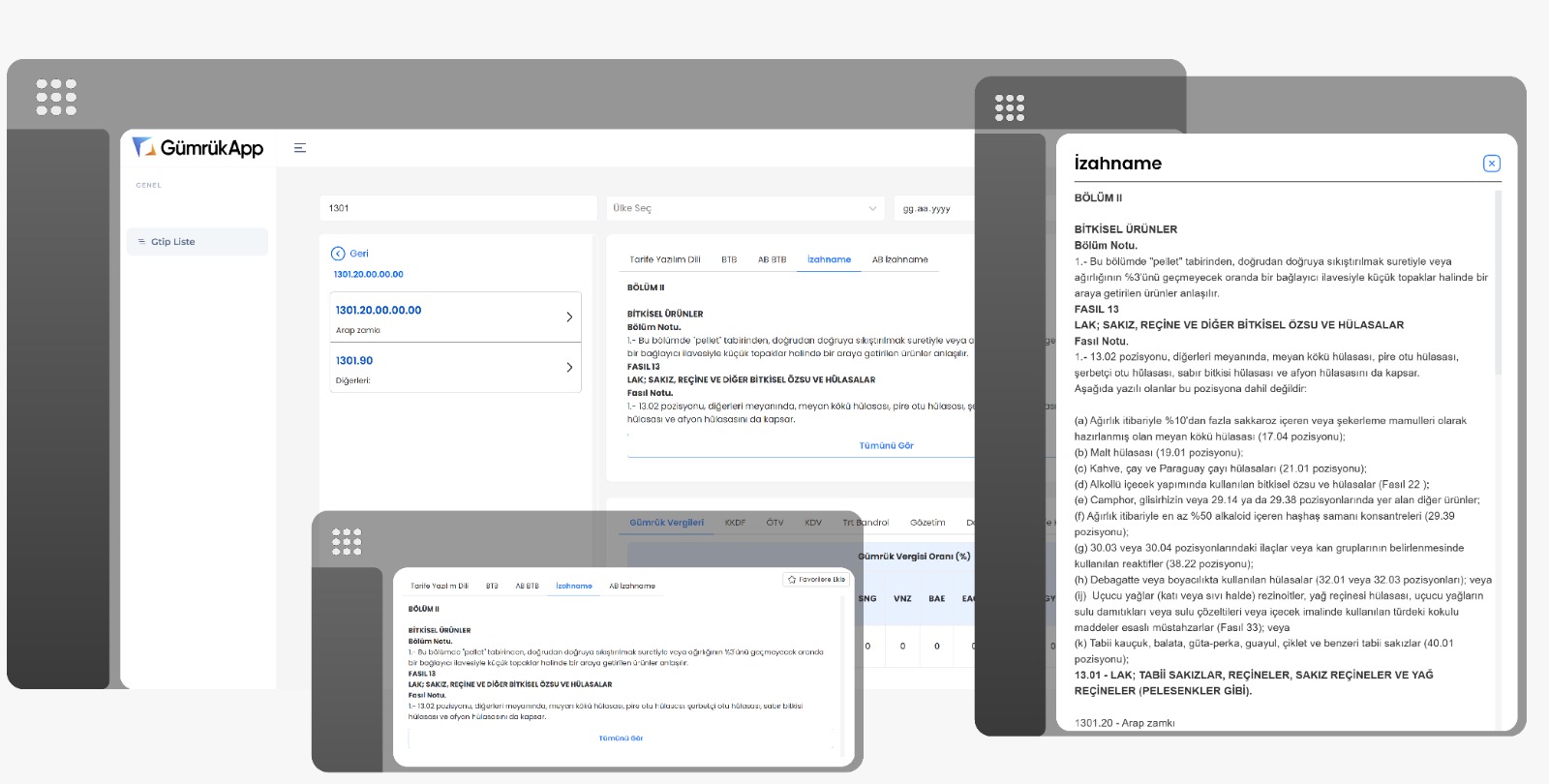This screenshot has height=784, width=1549.
Task: Click the dots grid icon above the İzahname panel
Action: (x=1009, y=107)
